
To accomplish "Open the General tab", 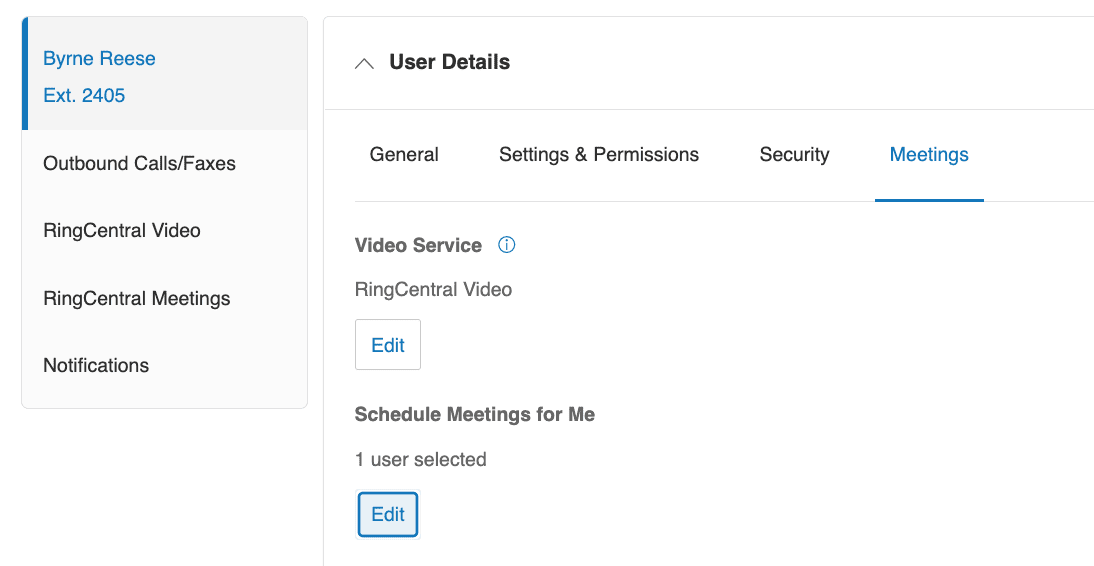I will pyautogui.click(x=404, y=155).
